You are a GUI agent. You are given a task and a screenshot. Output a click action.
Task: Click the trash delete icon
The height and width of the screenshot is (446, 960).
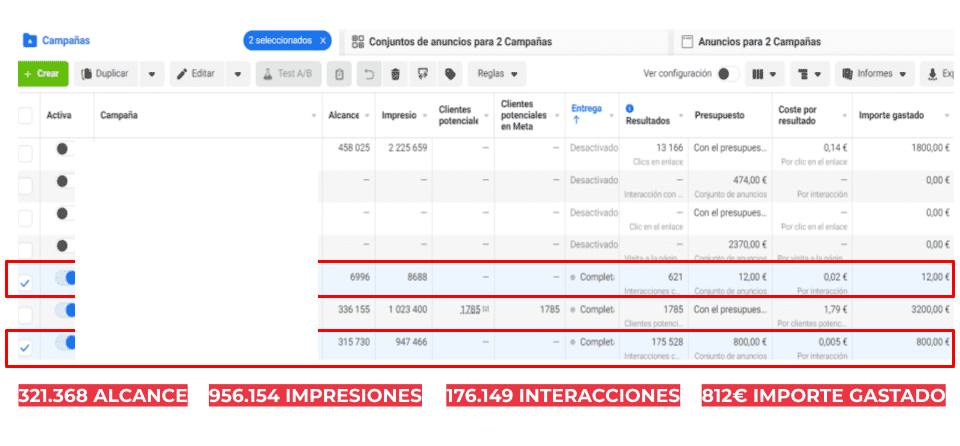pyautogui.click(x=396, y=74)
